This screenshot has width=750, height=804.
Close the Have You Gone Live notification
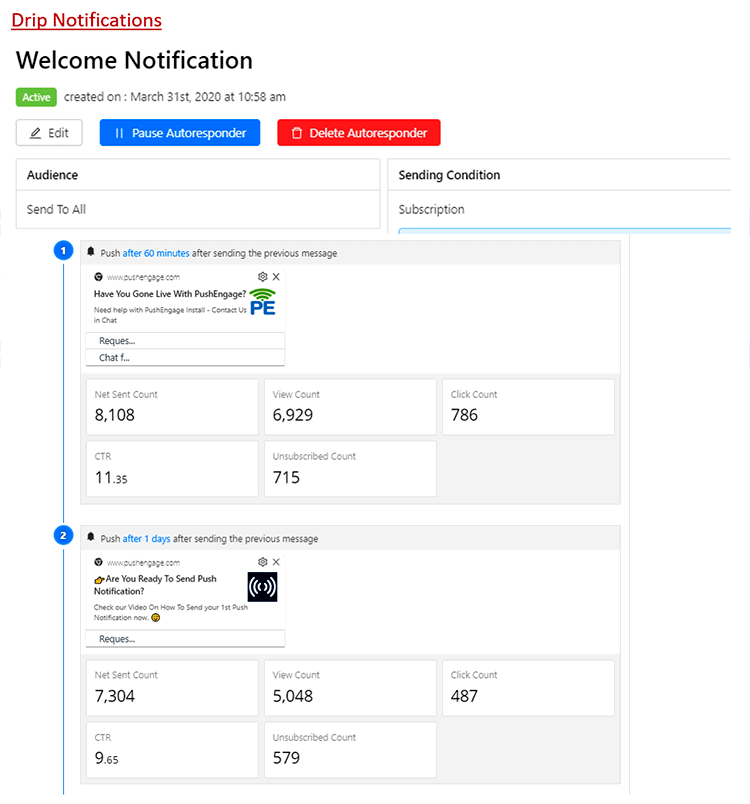click(x=276, y=276)
